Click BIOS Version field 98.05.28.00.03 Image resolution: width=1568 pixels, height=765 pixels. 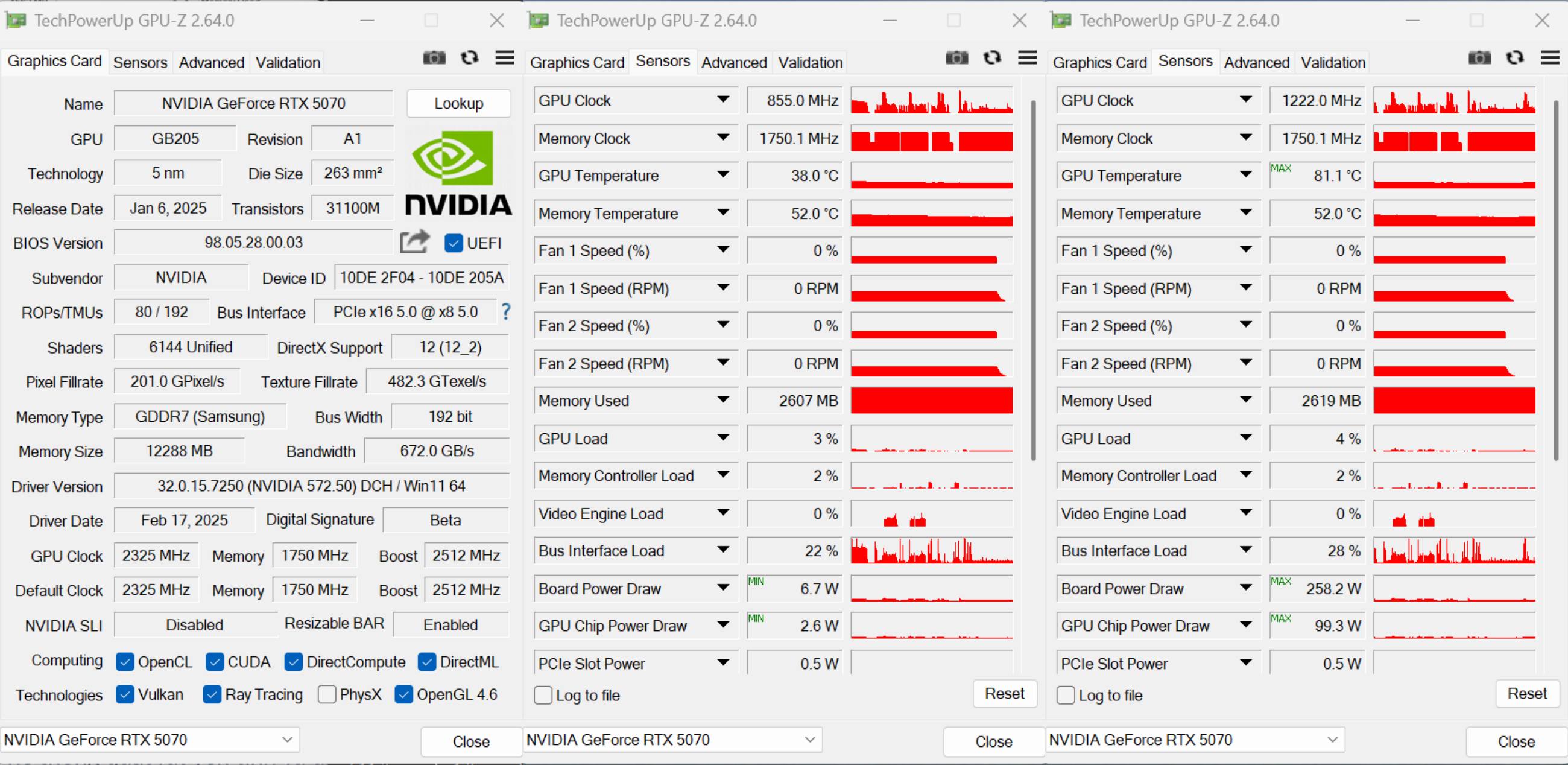tap(253, 242)
